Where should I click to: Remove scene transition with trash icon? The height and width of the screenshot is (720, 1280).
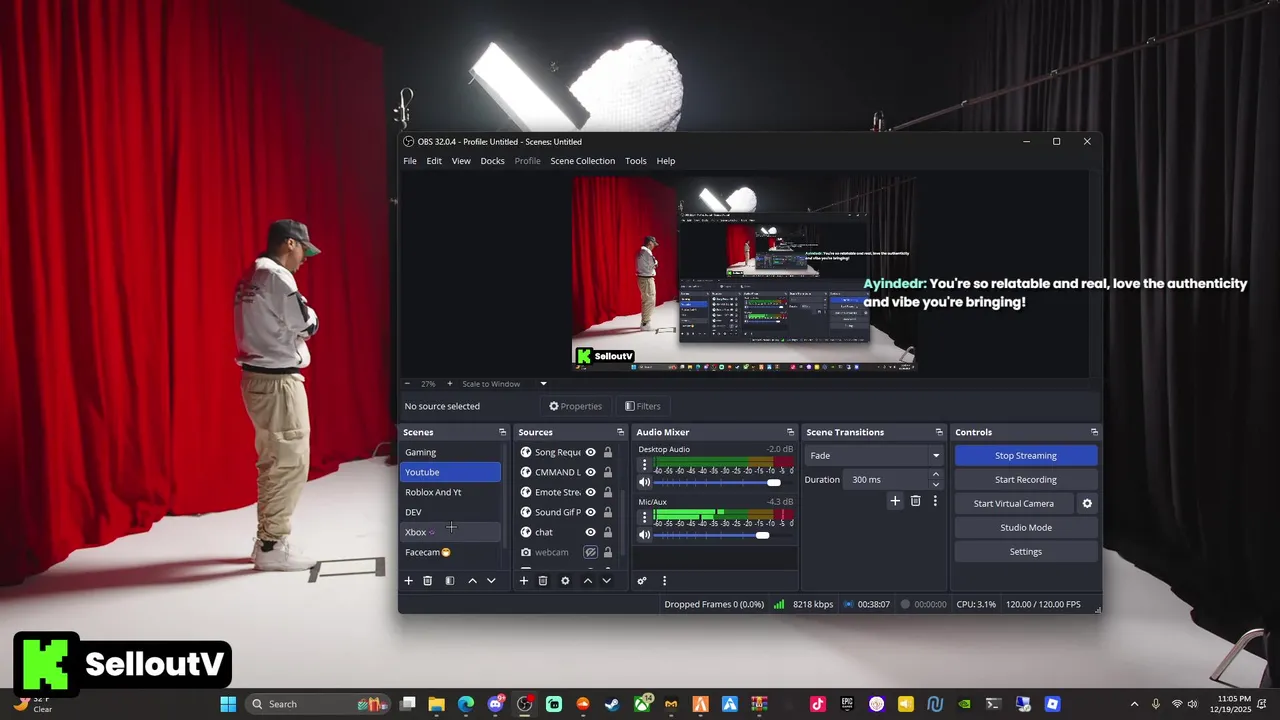915,501
